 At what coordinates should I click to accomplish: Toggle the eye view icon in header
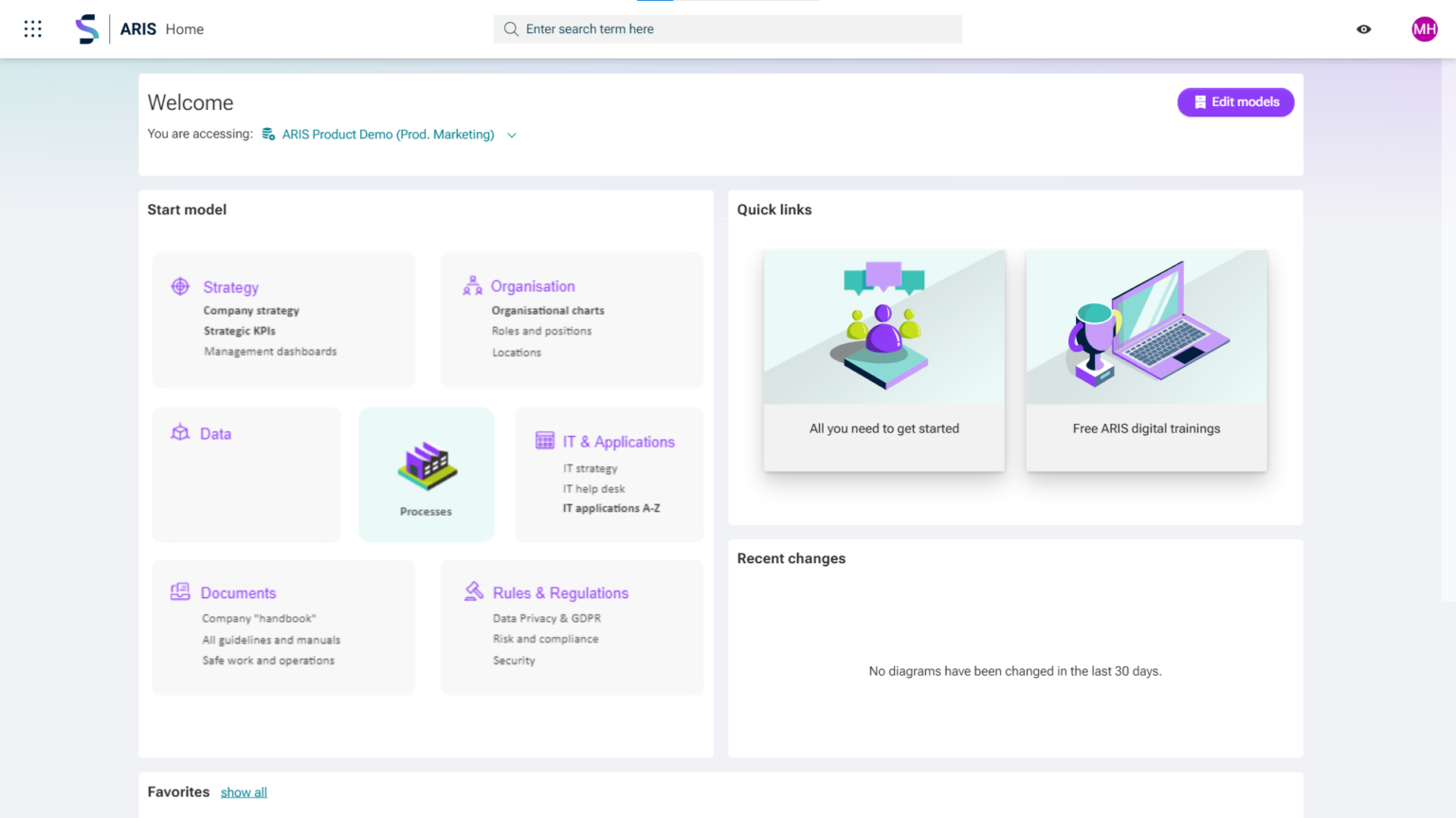pos(1363,29)
